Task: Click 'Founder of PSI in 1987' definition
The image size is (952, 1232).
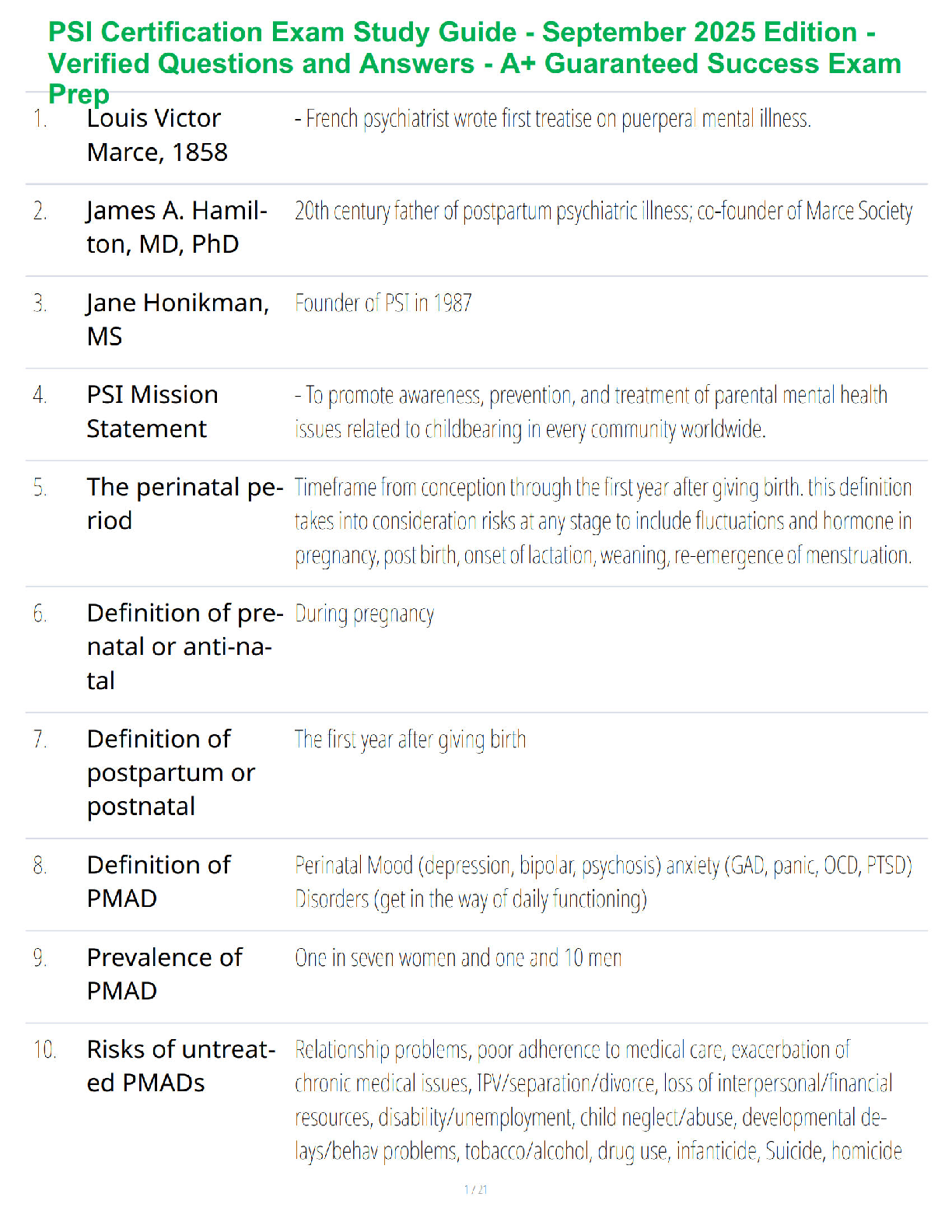Action: click(383, 303)
